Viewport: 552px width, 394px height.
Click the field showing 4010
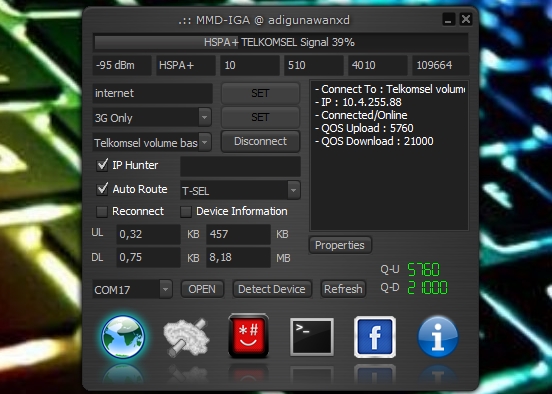[378, 65]
